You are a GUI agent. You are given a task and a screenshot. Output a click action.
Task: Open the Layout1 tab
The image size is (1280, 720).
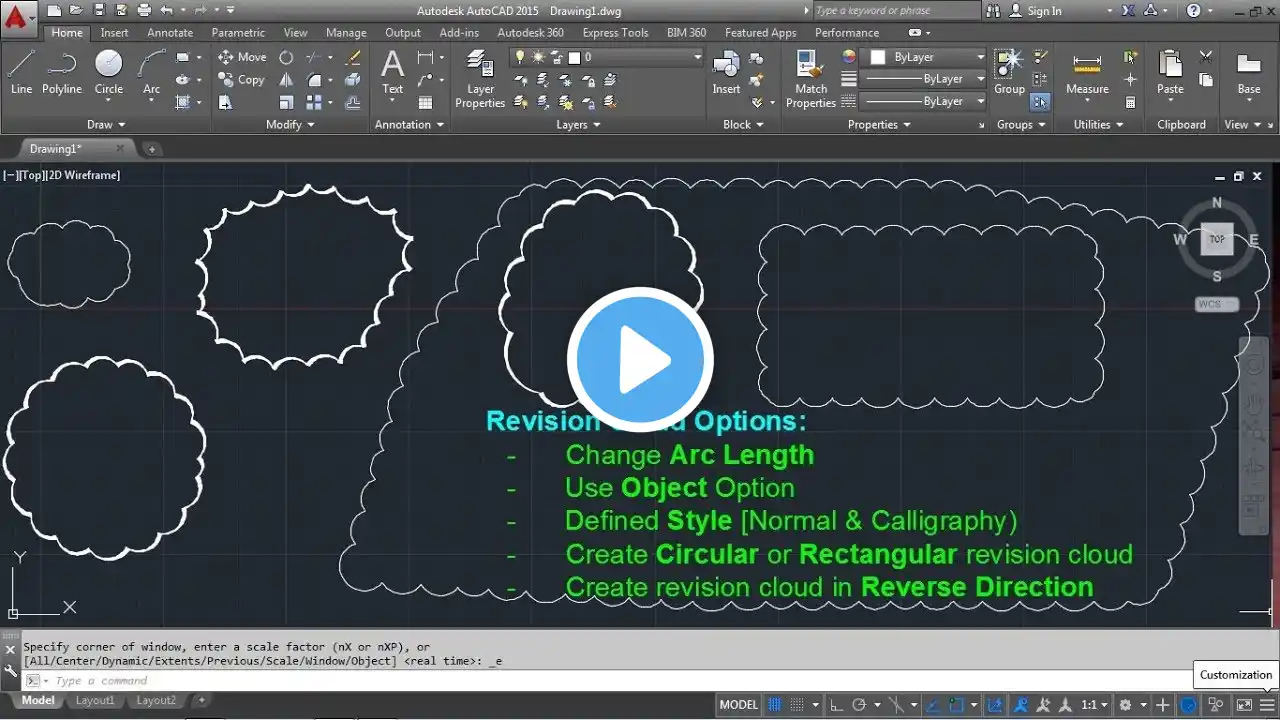coord(95,701)
